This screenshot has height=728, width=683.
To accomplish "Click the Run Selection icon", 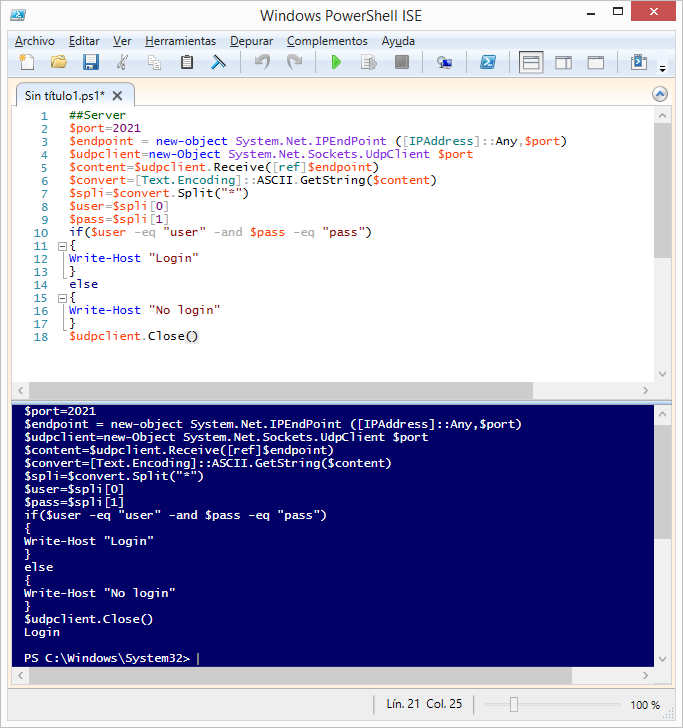I will click(x=368, y=63).
